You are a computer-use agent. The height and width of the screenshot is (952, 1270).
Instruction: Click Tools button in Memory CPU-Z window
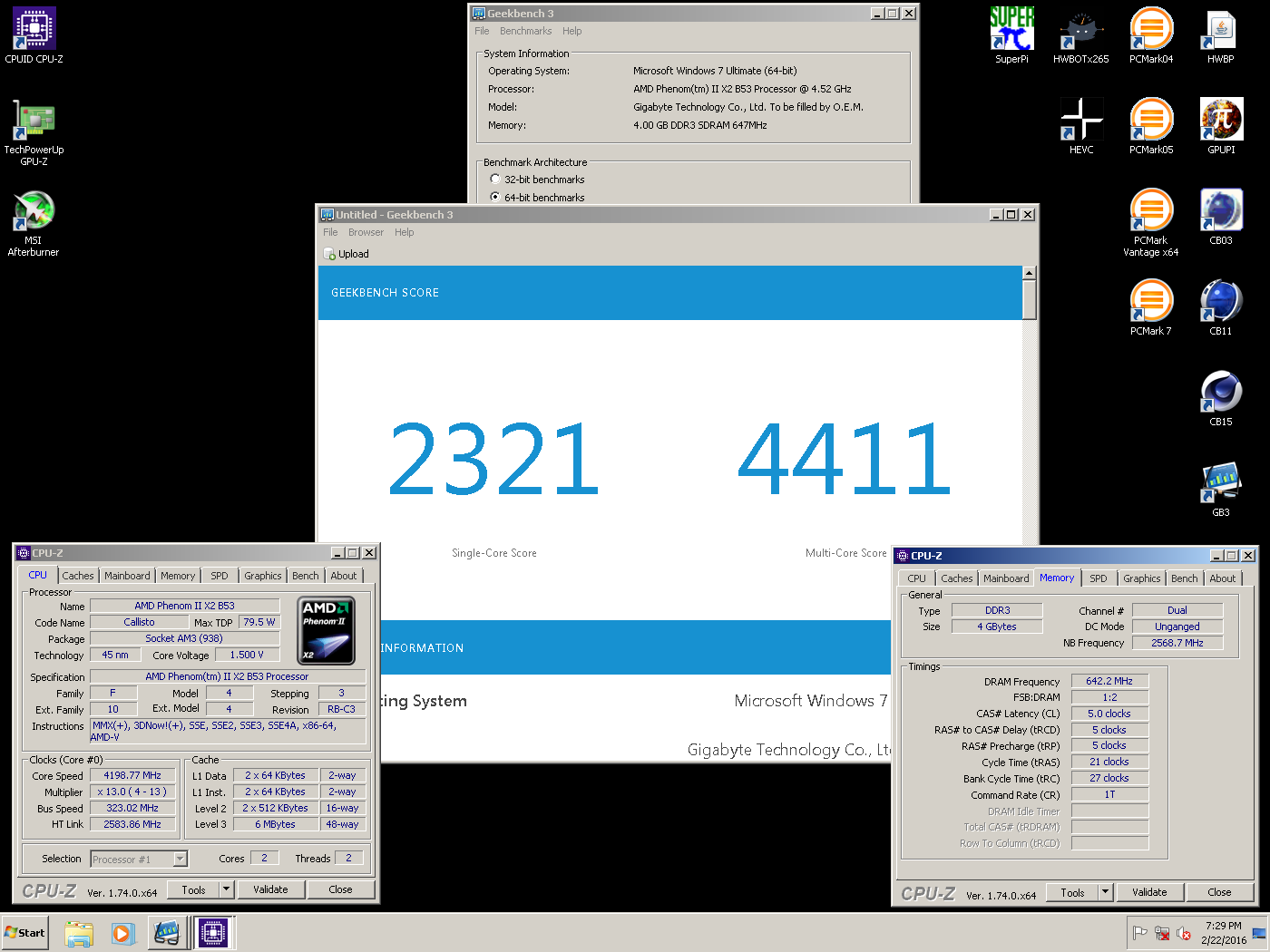[1072, 892]
